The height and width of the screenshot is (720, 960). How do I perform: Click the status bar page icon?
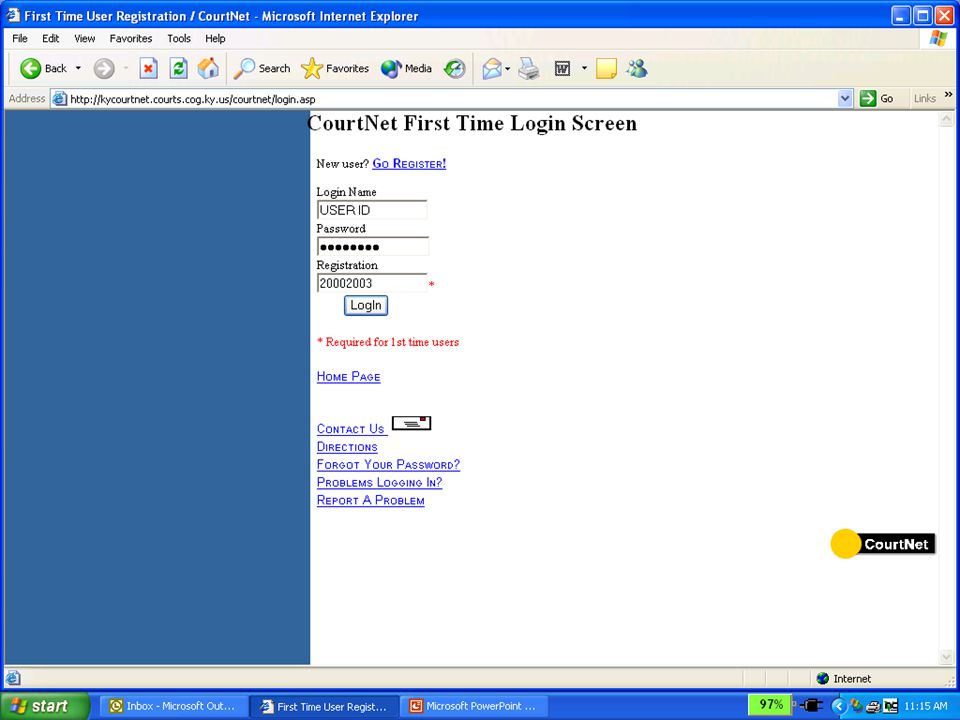[12, 678]
